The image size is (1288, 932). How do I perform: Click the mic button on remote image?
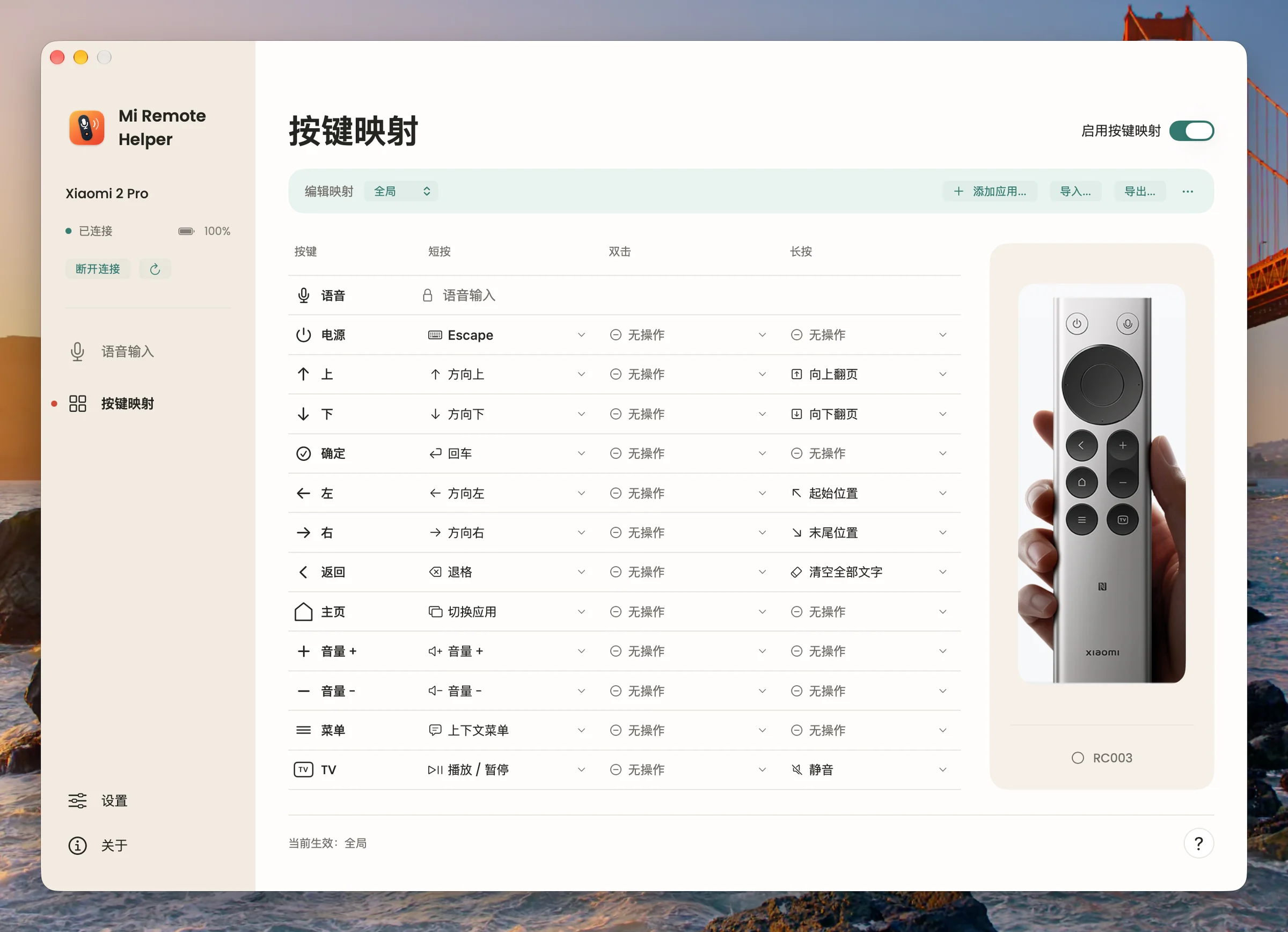click(1128, 324)
